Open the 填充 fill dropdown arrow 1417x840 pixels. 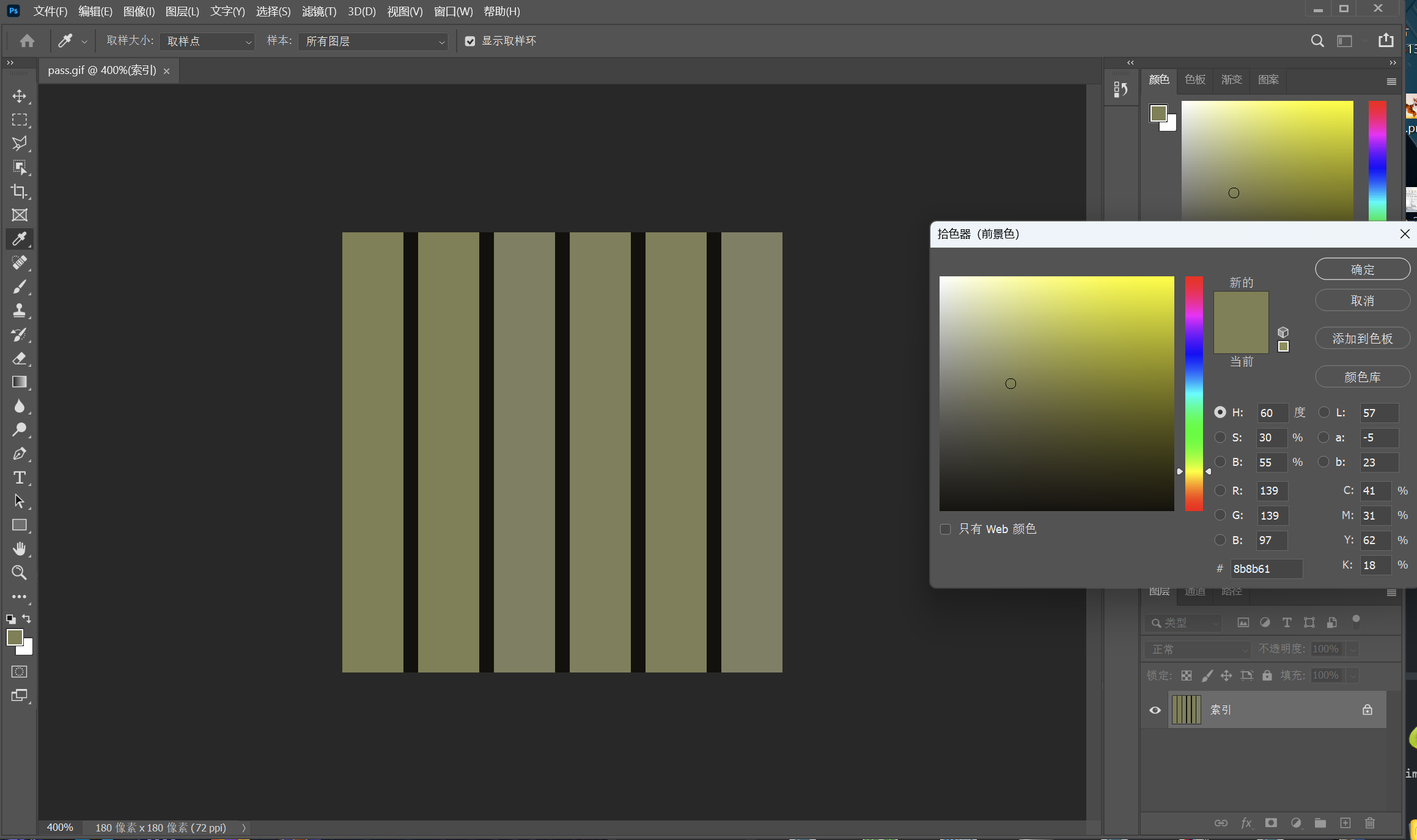[x=1353, y=676]
